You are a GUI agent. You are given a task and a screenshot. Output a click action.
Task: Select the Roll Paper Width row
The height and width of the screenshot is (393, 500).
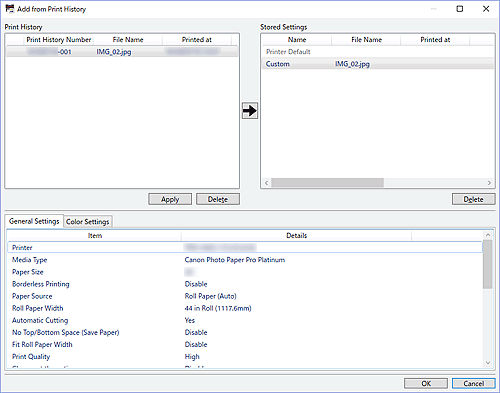coord(245,308)
